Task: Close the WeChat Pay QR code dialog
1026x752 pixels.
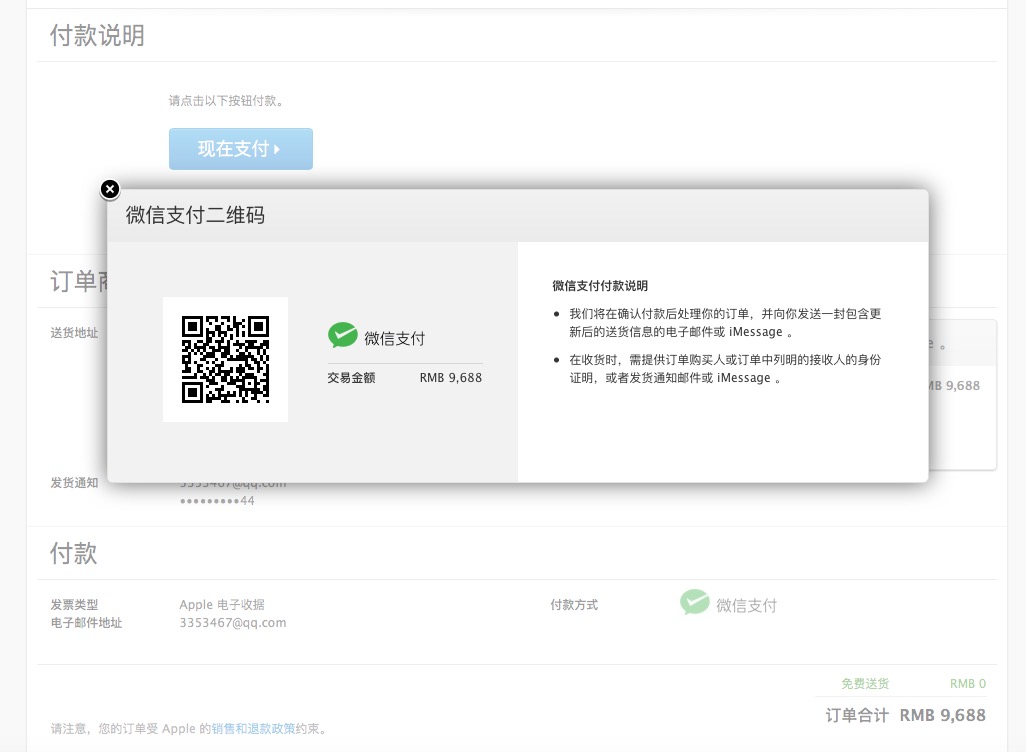Action: [110, 189]
